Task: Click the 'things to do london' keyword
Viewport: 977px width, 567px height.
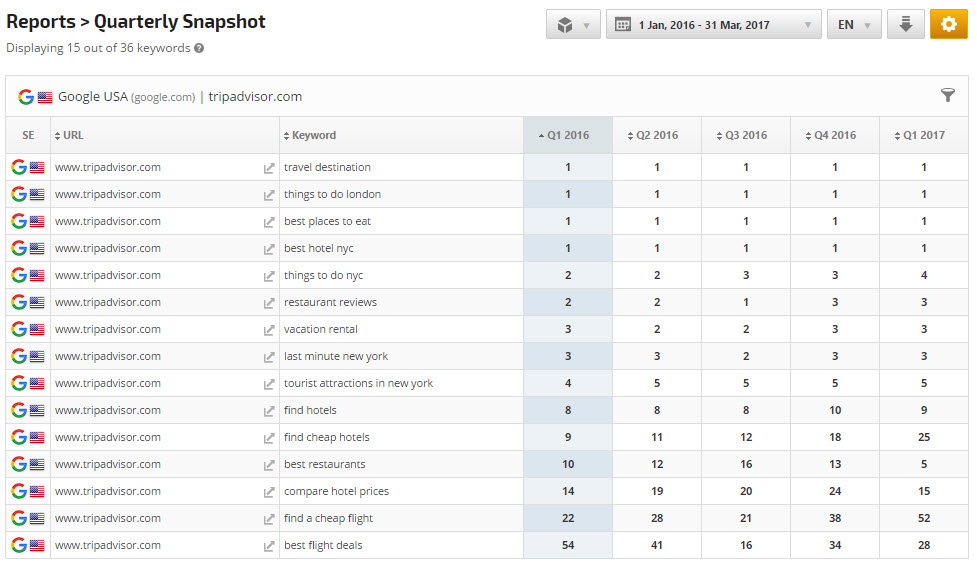Action: pos(332,195)
